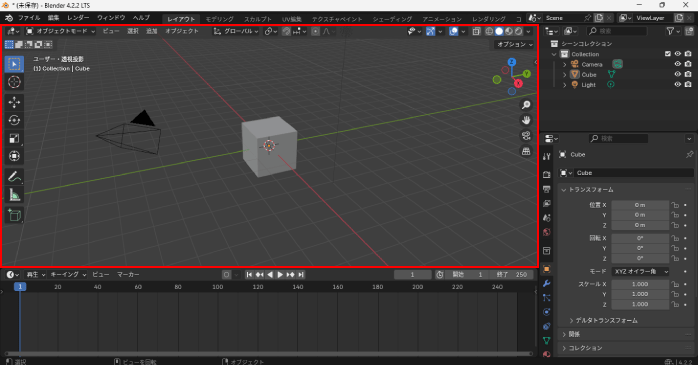Jump to last frame button
Screen dimensions: 698x365
click(301, 275)
